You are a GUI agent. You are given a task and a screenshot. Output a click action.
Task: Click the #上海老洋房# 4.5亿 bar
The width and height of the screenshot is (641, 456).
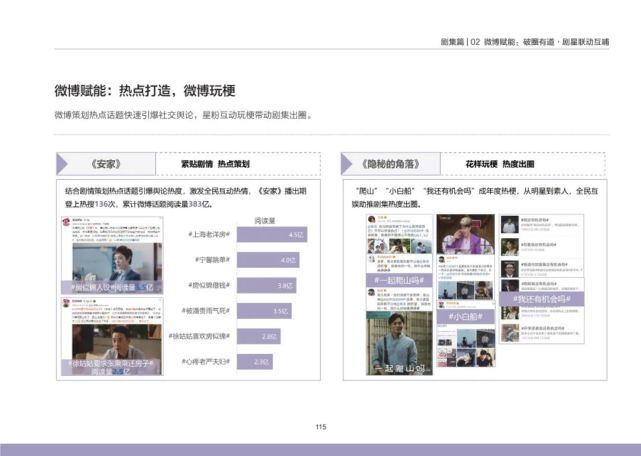click(x=272, y=235)
